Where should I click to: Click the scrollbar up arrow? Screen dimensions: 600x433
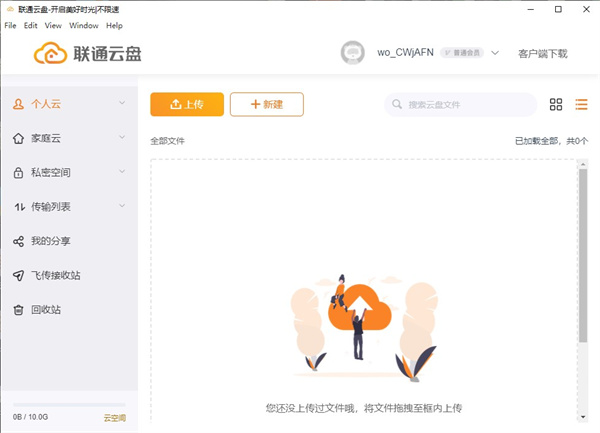pyautogui.click(x=583, y=164)
